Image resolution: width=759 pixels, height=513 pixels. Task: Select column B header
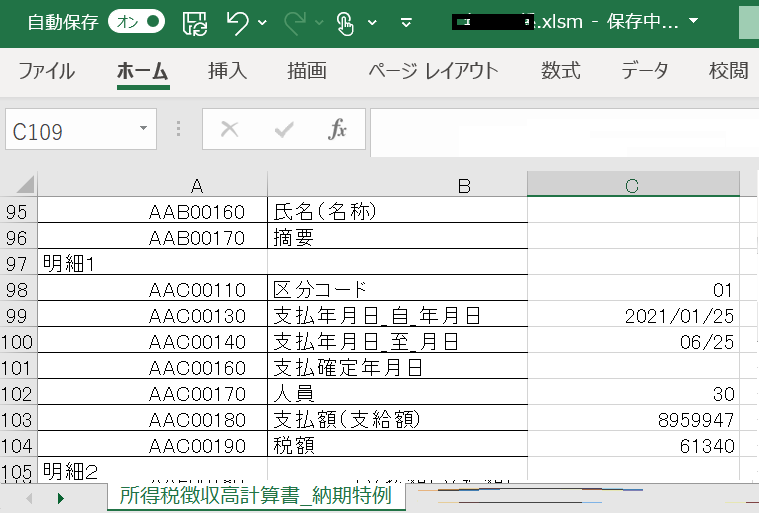click(397, 185)
